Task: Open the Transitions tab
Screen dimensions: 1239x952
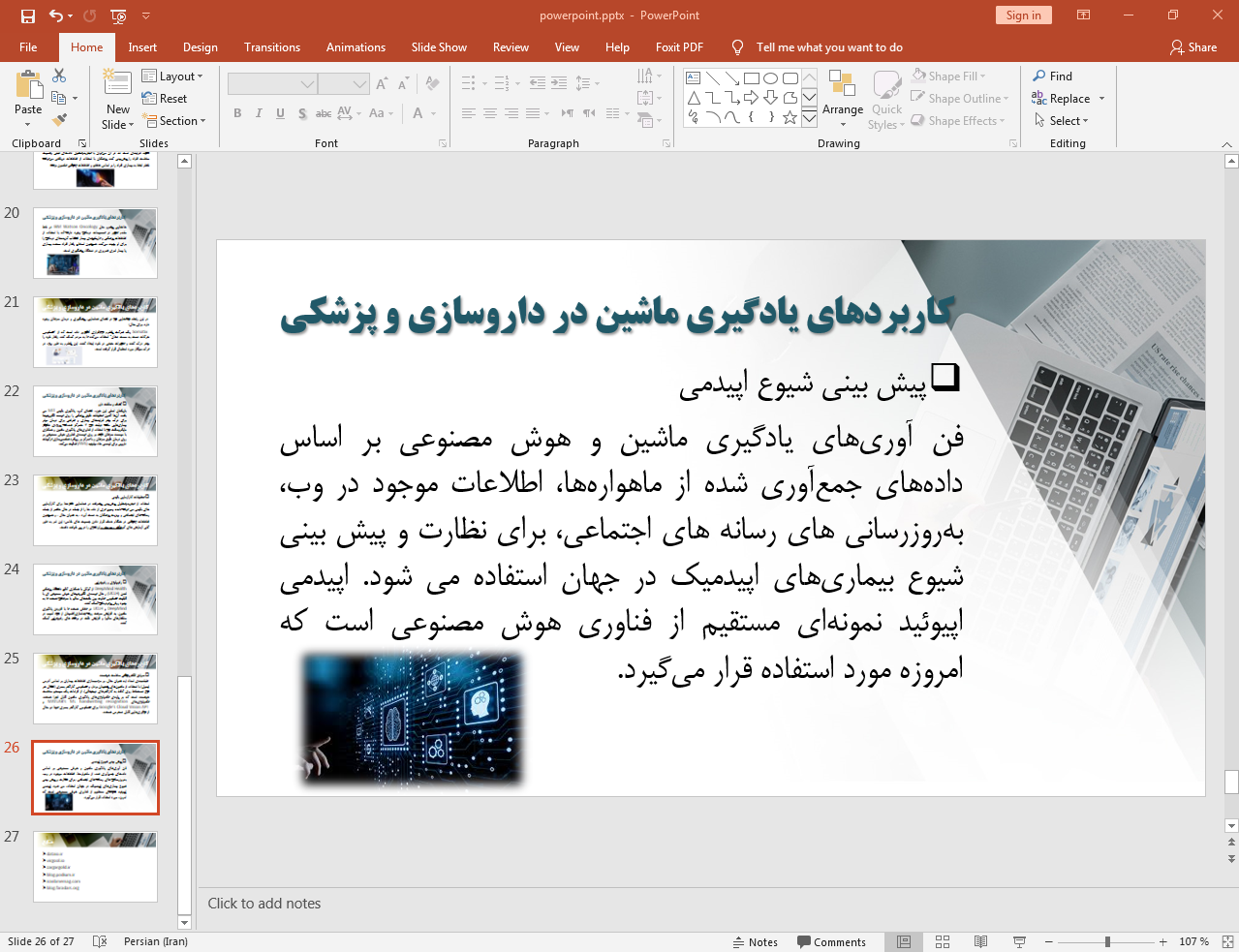Action: 272,47
